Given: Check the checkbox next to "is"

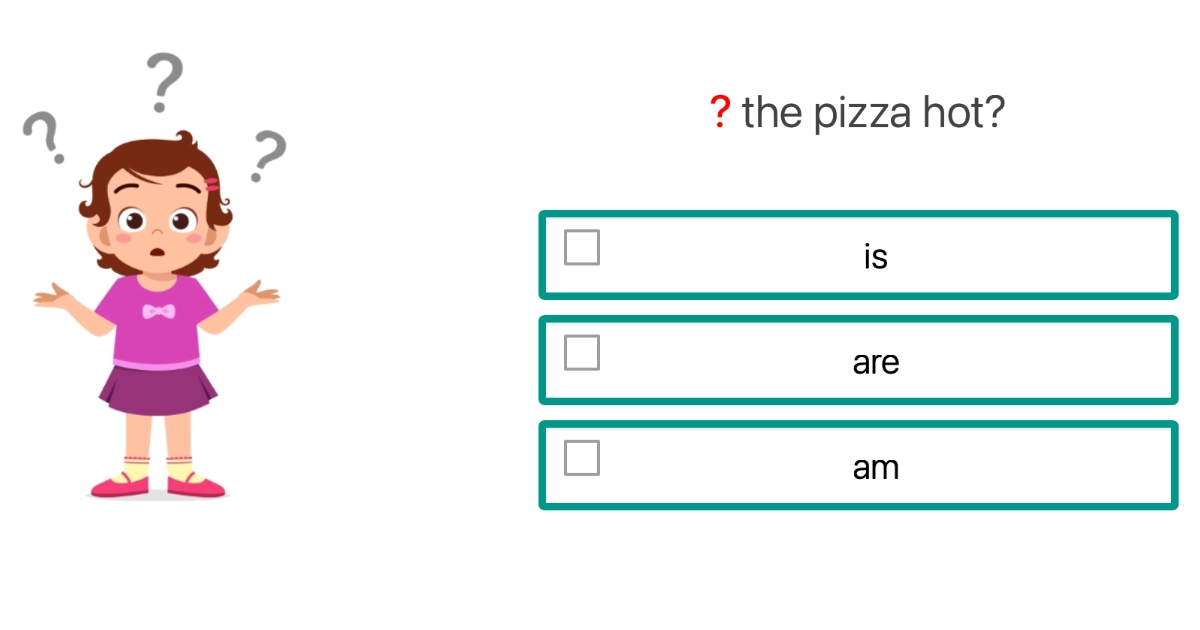Looking at the screenshot, I should click(581, 248).
